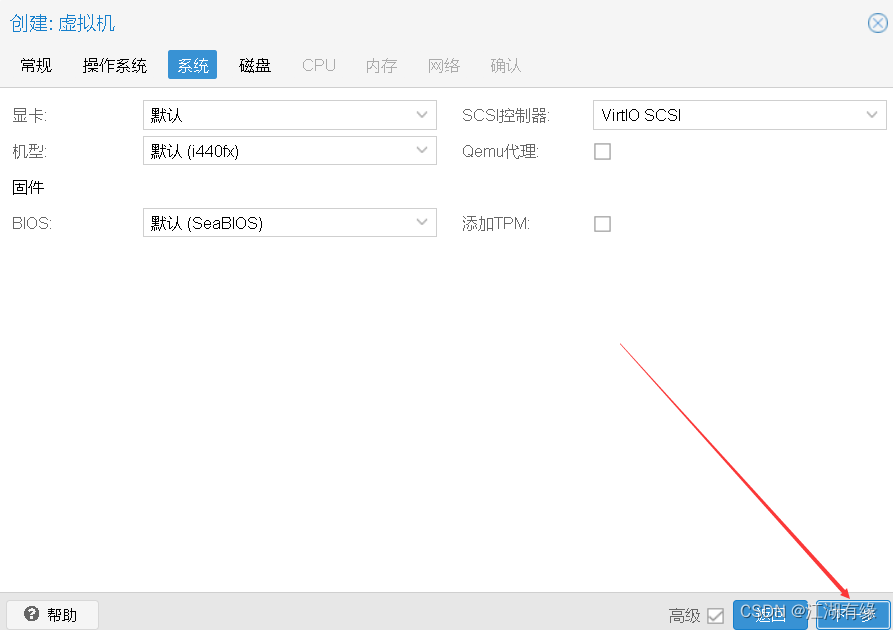
Task: Select the 磁盘 tab
Action: 254,65
